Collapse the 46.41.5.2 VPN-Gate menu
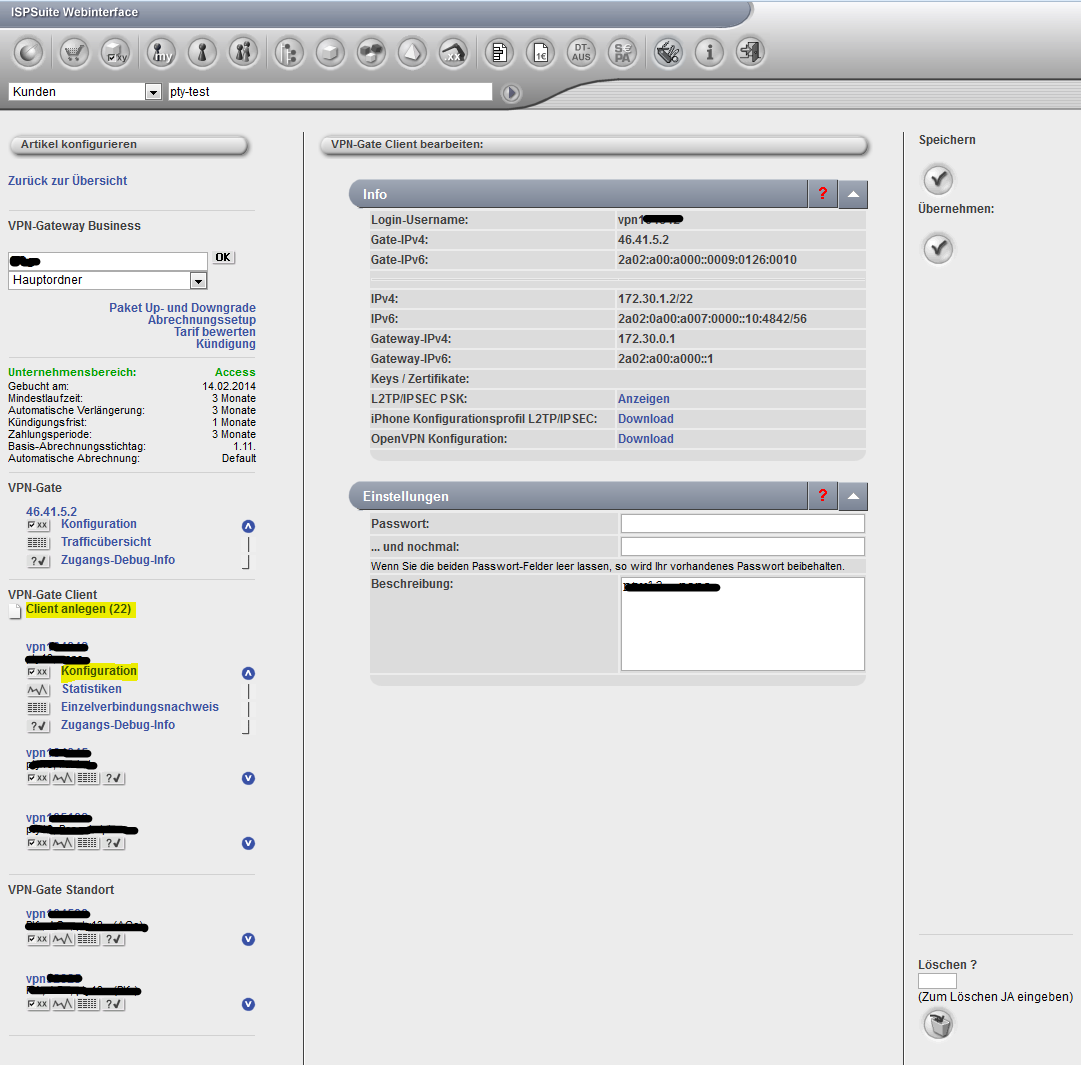 pyautogui.click(x=248, y=526)
